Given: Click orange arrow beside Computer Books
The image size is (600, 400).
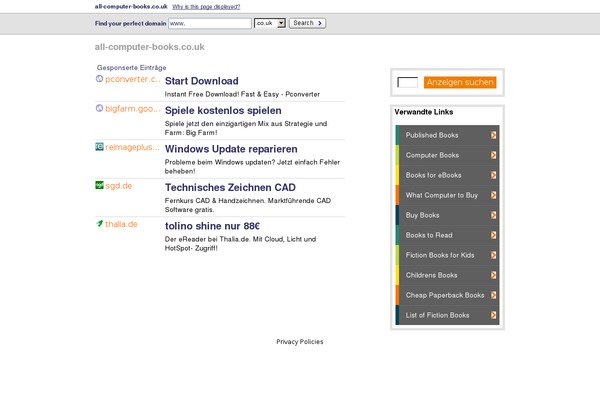Looking at the screenshot, I should 494,155.
